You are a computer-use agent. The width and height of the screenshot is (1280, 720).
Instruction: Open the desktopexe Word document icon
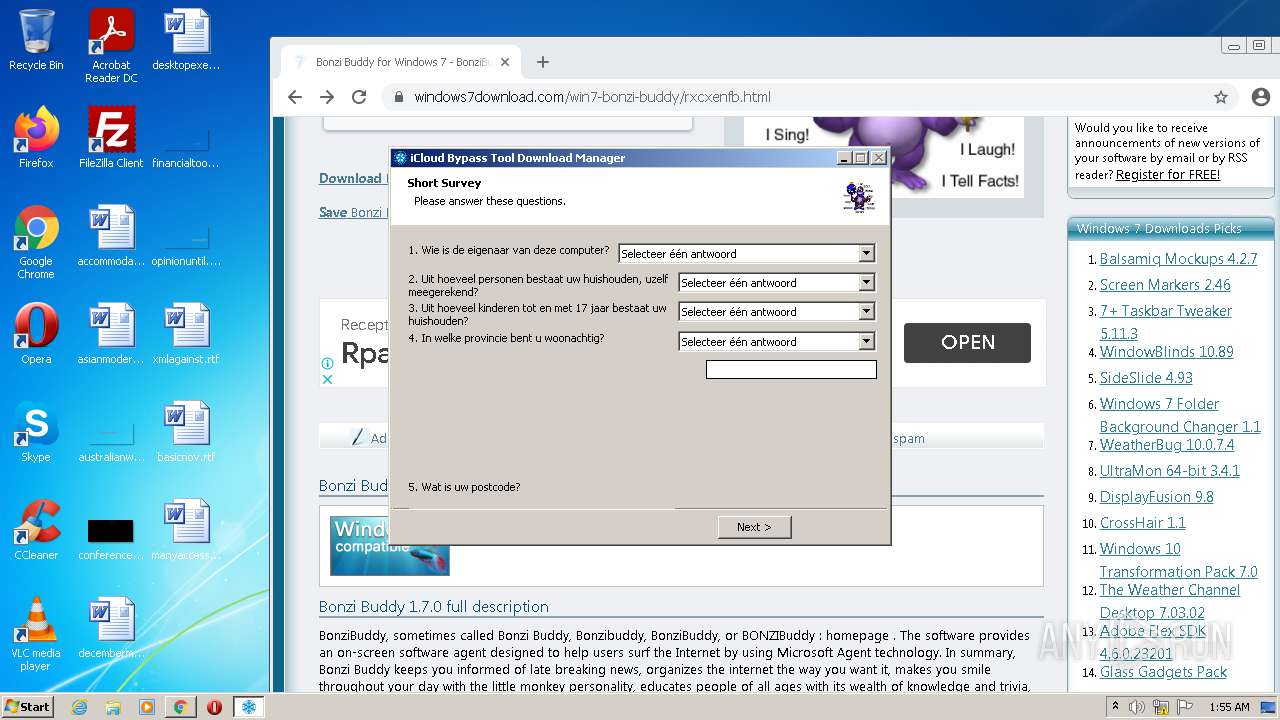186,40
